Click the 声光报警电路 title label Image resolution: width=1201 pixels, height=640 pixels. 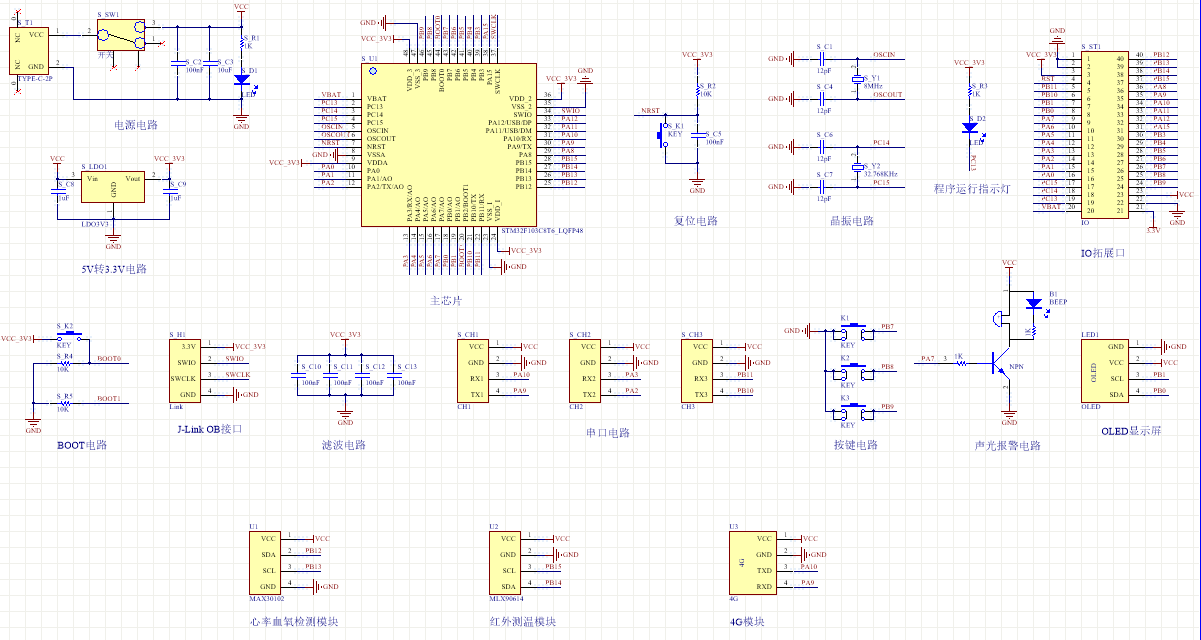(x=1008, y=445)
